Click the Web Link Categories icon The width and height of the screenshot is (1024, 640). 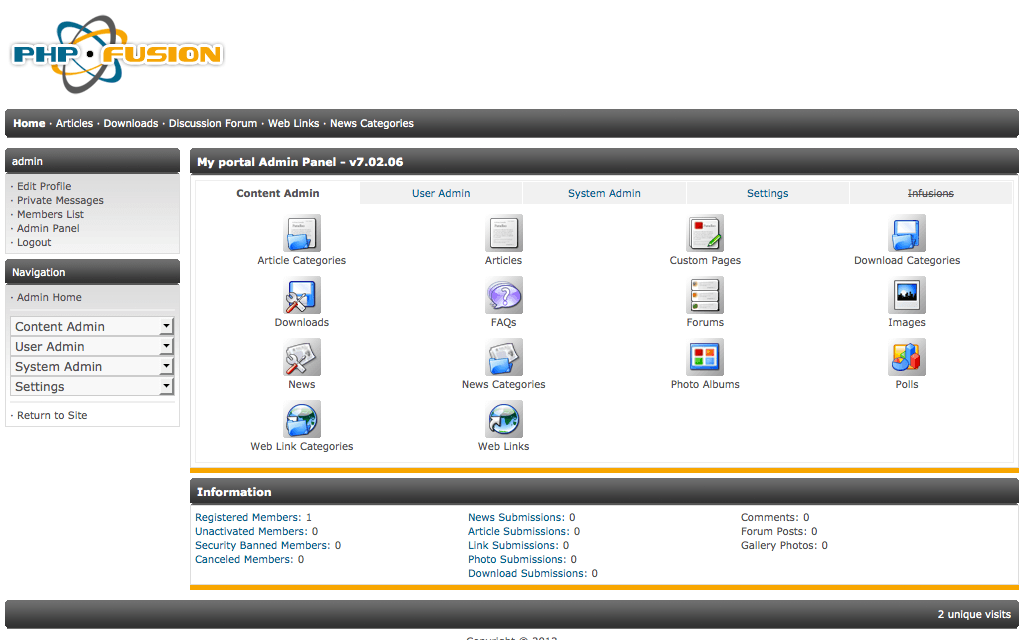click(x=301, y=419)
